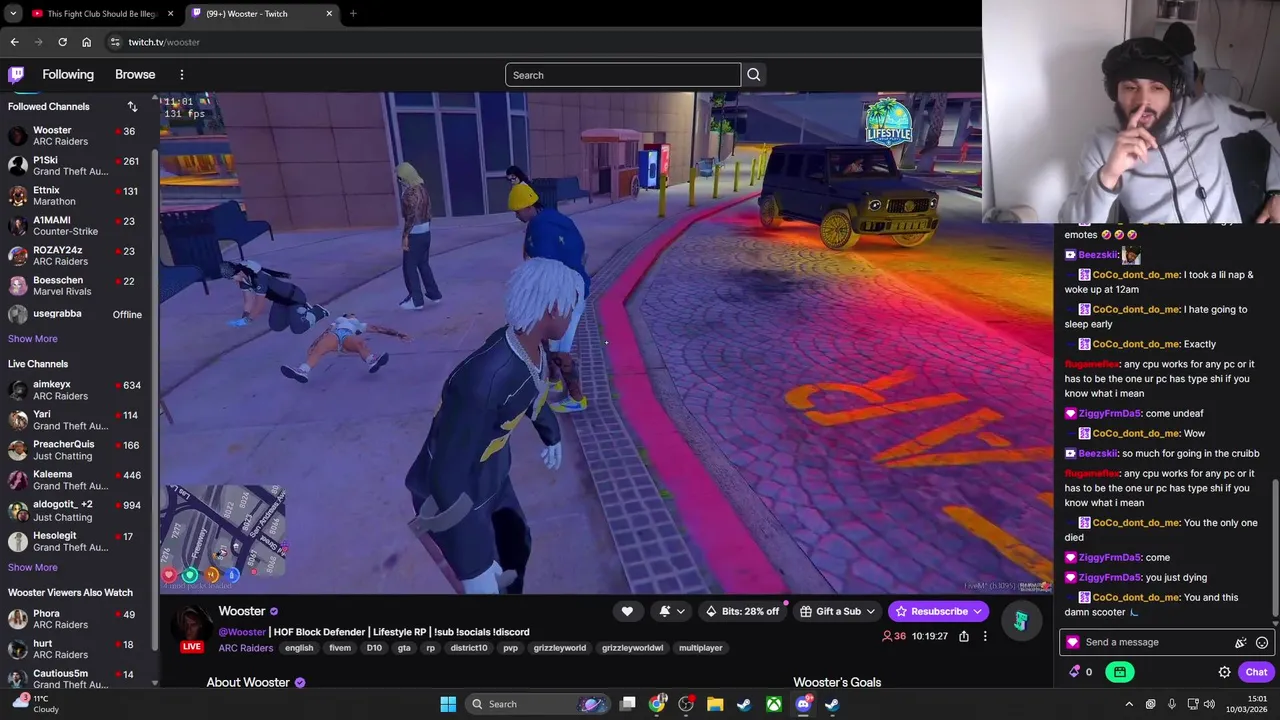This screenshot has height=720, width=1280.
Task: Open A1MAMI Counter-Strike channel
Action: coord(76,226)
